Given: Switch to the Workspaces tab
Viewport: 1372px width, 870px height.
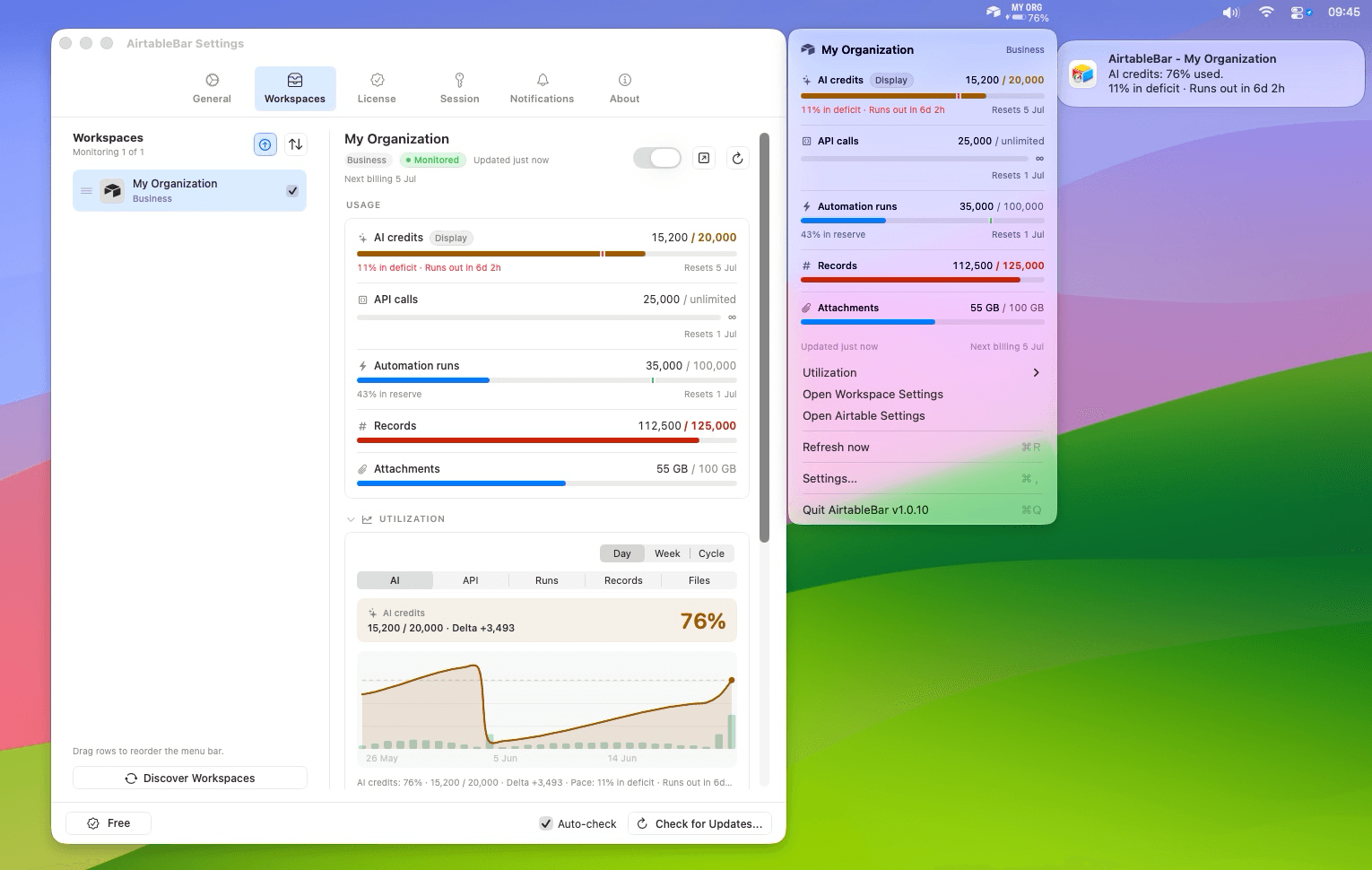Looking at the screenshot, I should (x=295, y=89).
